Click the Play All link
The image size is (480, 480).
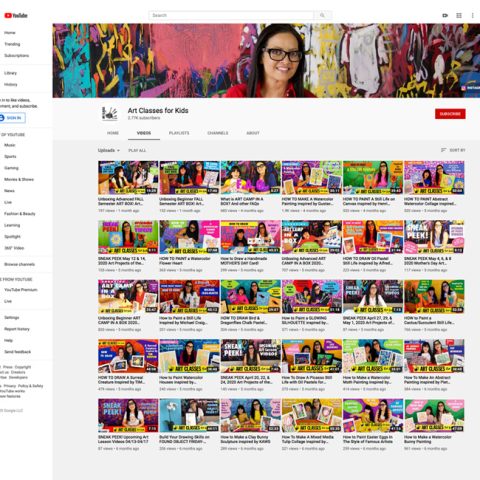(137, 150)
